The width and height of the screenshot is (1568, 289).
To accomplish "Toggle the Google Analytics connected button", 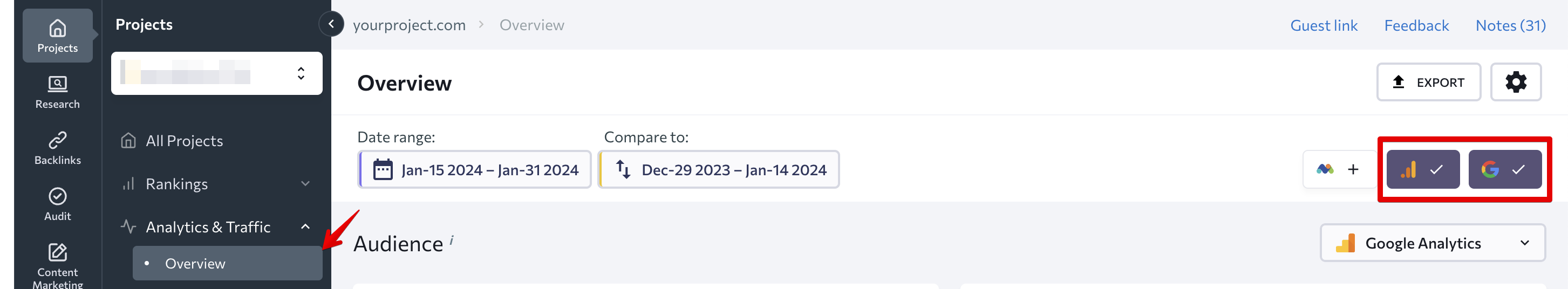I will 1422,169.
